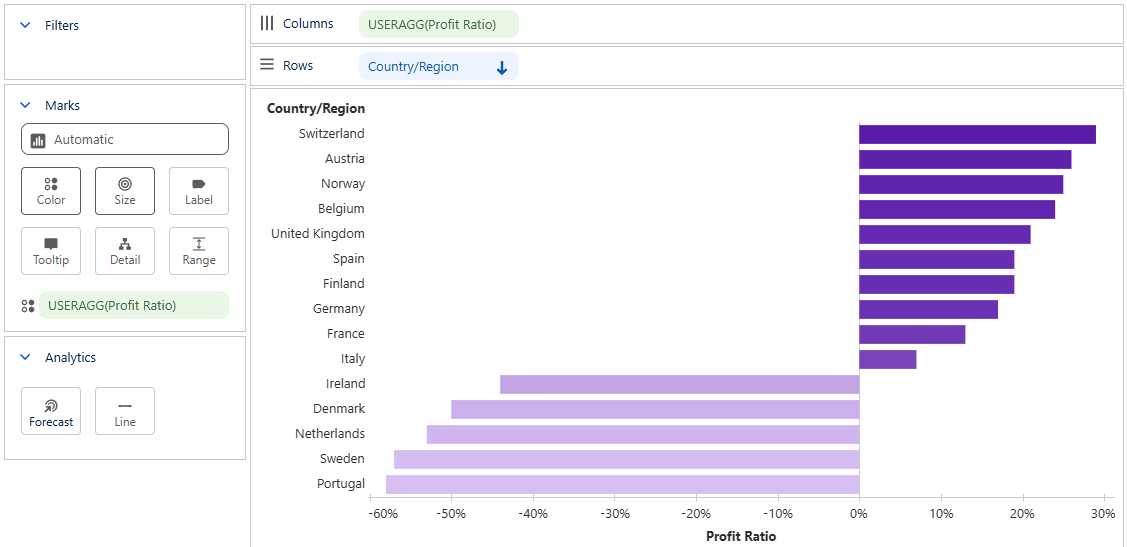Open the Tooltip marks card
The width and height of the screenshot is (1127, 547).
(x=51, y=250)
